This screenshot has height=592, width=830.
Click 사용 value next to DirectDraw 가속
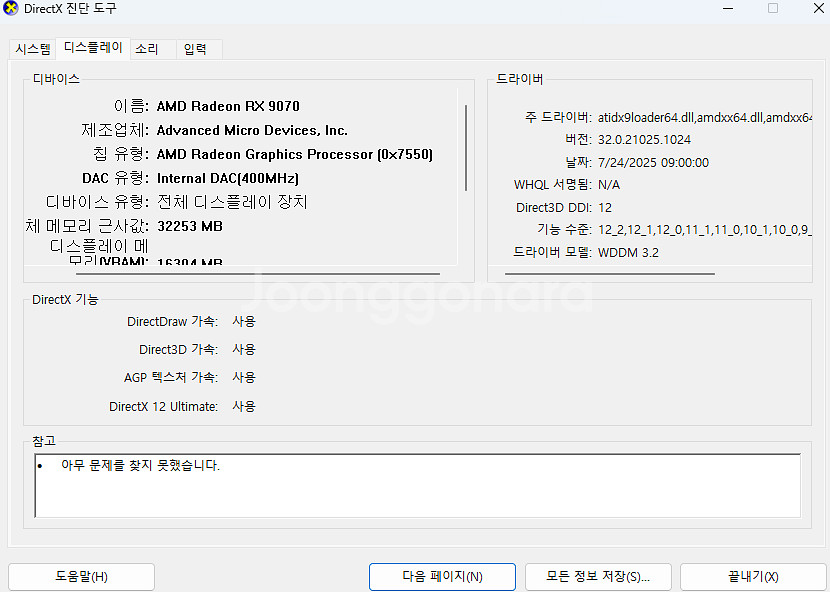(244, 321)
